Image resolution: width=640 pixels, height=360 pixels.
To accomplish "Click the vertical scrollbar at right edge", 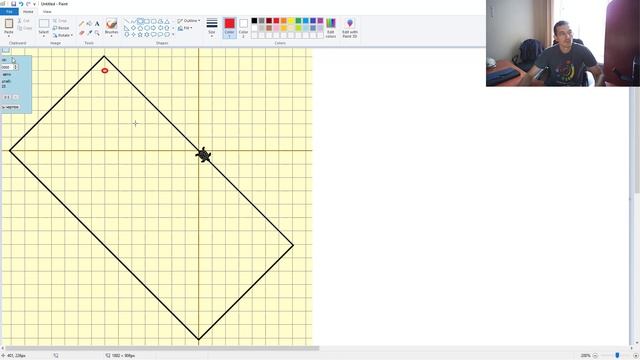I will pos(636,140).
